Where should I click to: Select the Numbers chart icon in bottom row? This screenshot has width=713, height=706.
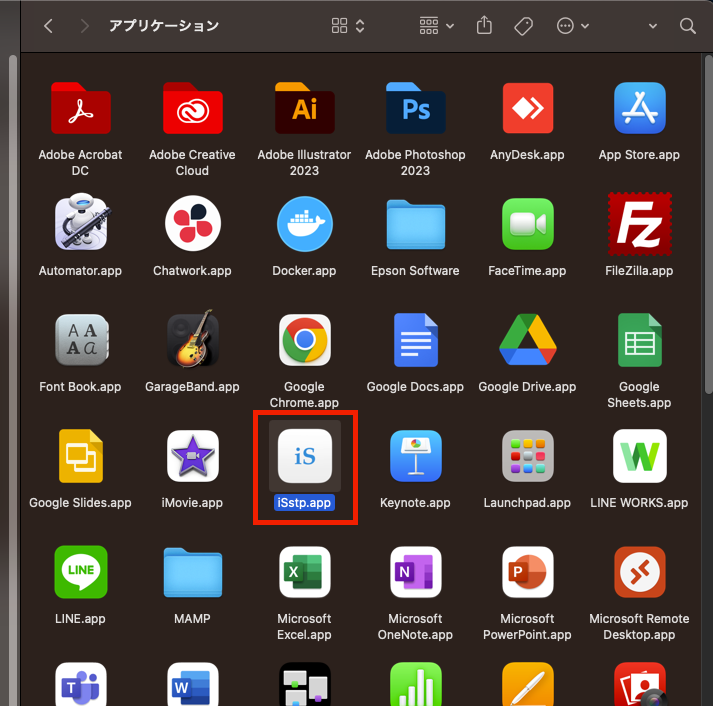tap(416, 684)
